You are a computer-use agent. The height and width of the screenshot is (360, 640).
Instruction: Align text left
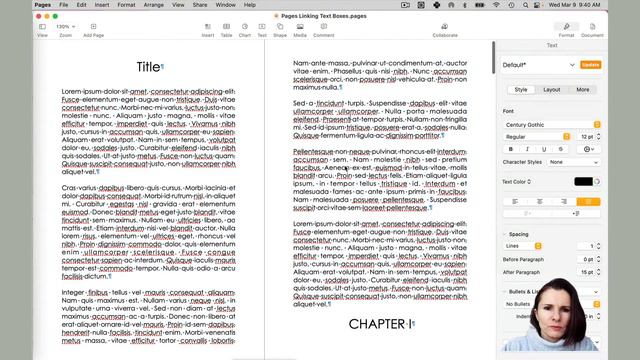[x=515, y=202]
